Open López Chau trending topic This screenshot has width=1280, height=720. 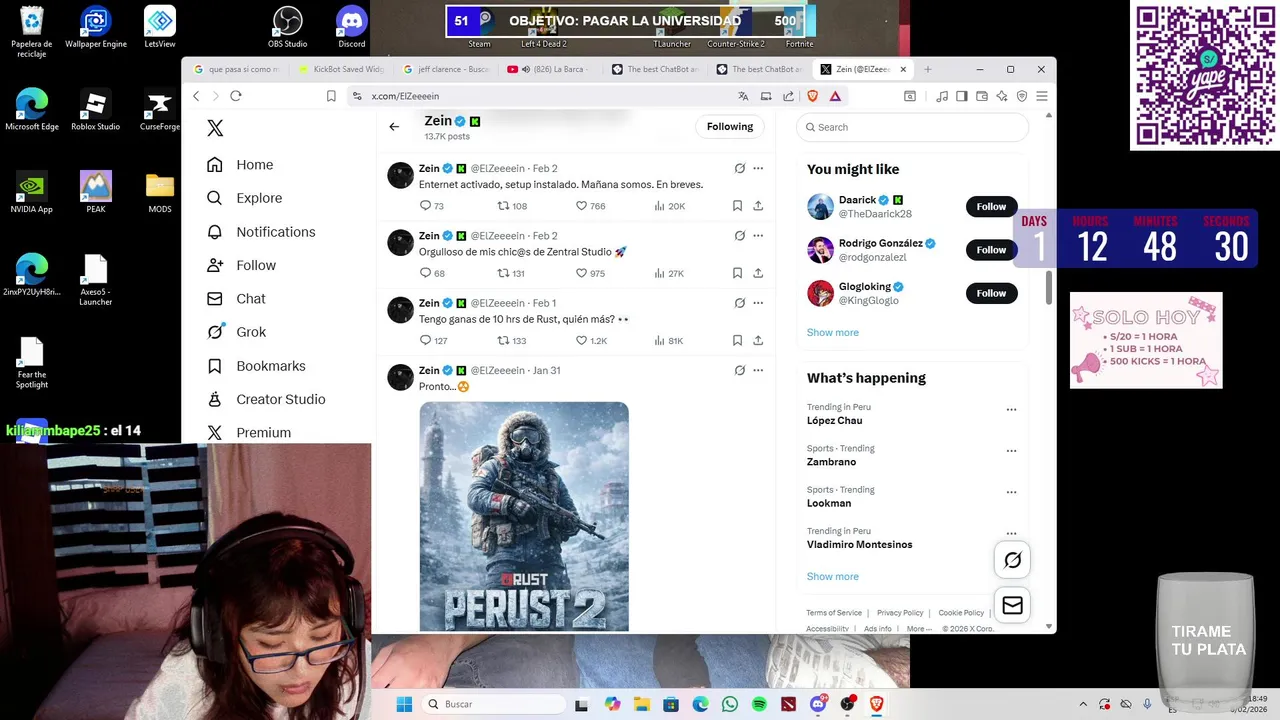(835, 421)
